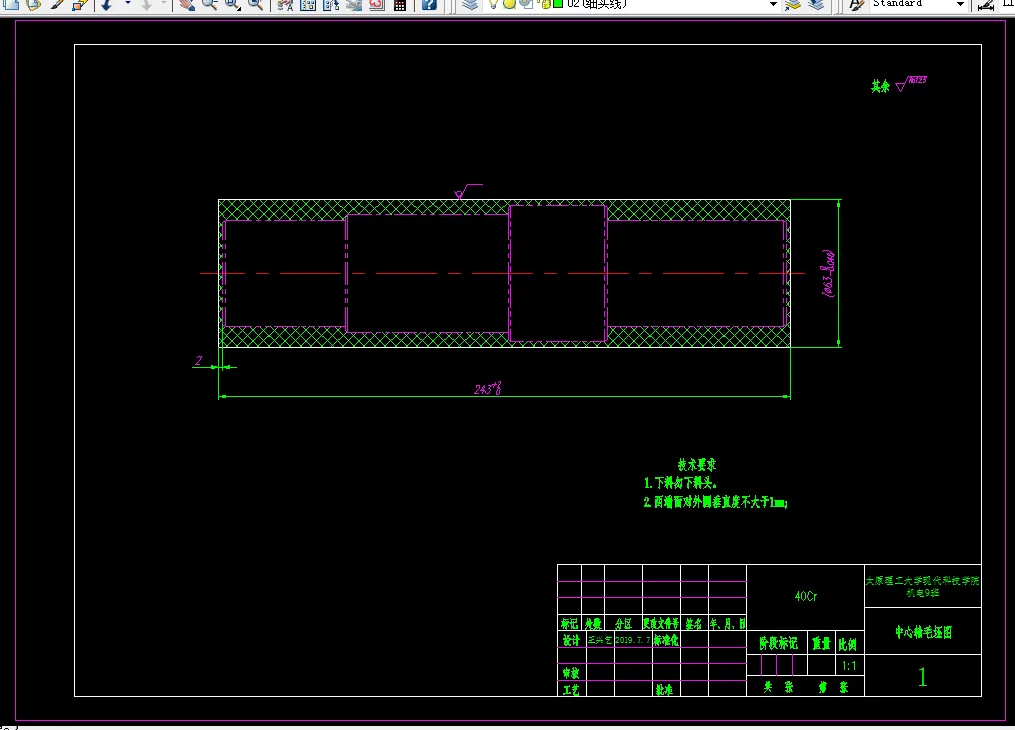
Task: Open the Tool Palettes window icon
Action: [x=331, y=5]
